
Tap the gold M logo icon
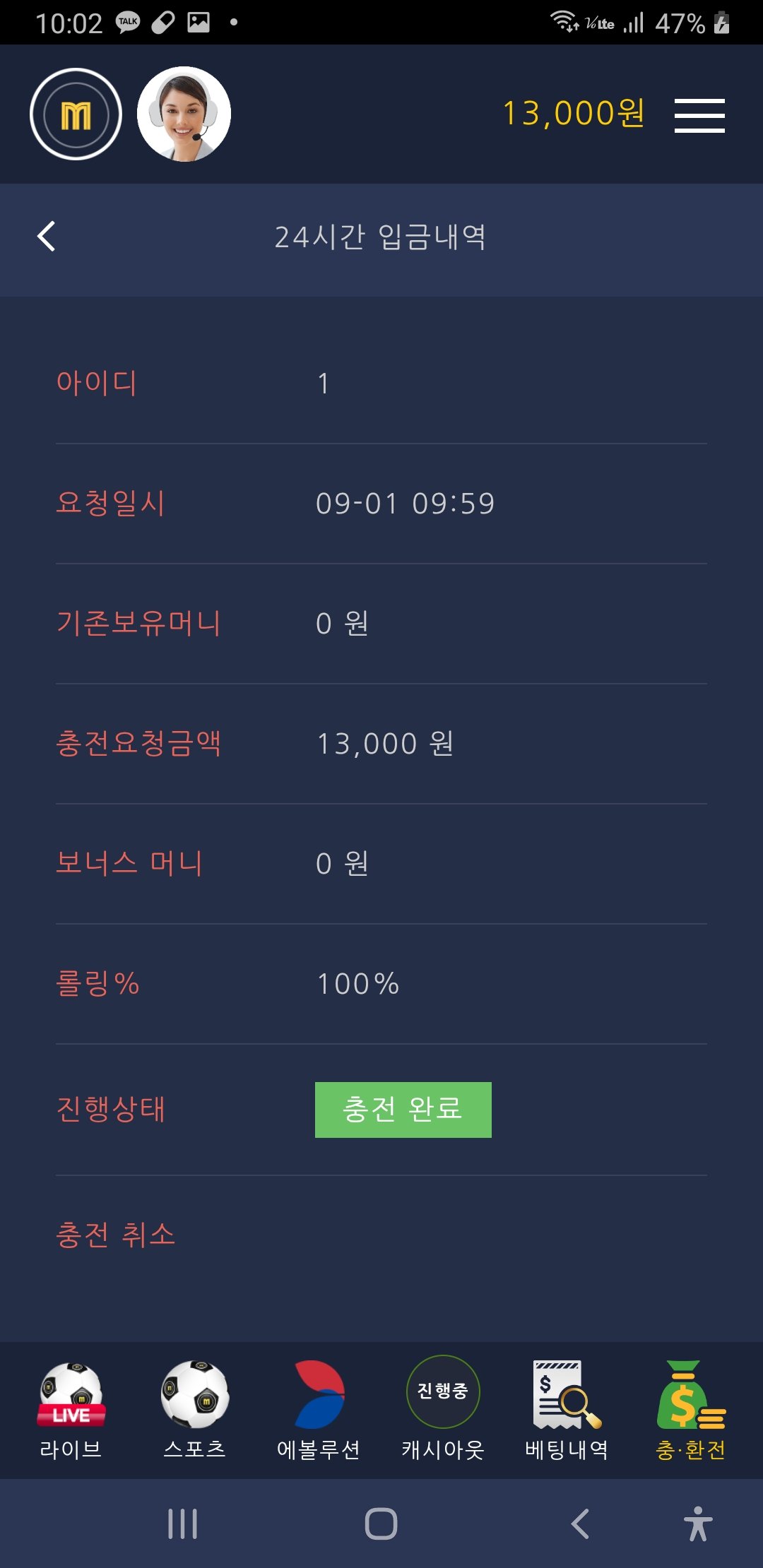click(x=76, y=114)
